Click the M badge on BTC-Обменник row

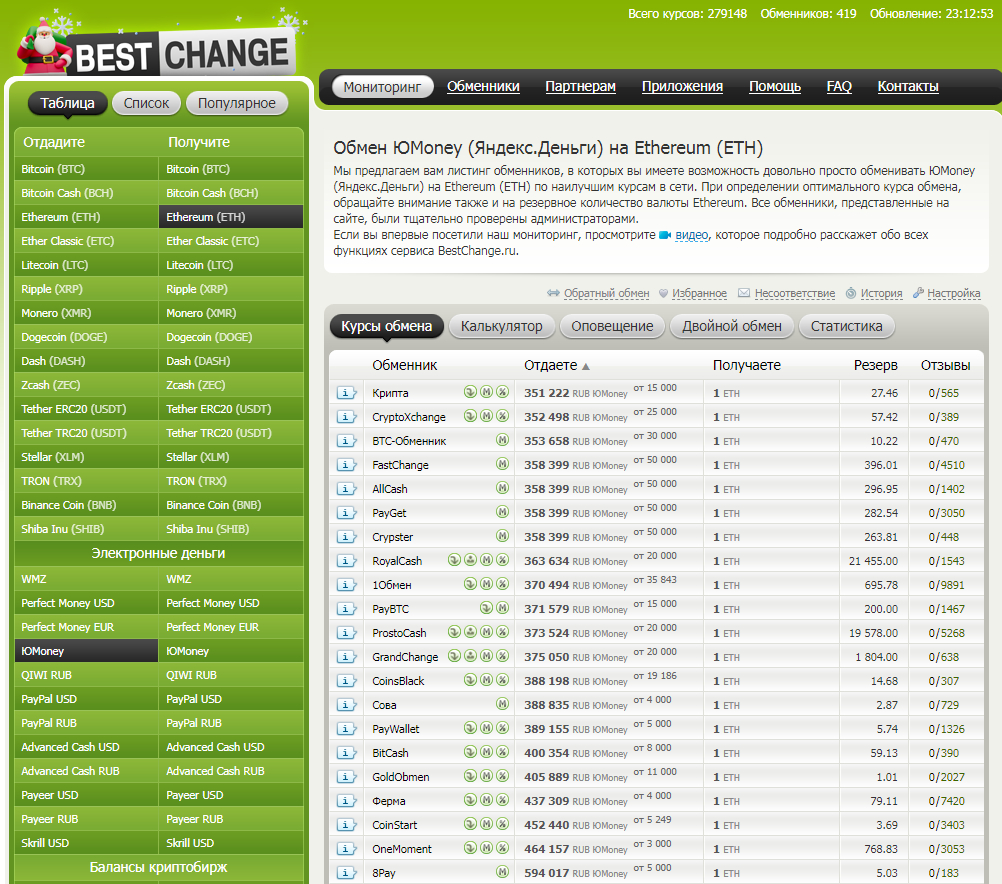click(x=503, y=440)
